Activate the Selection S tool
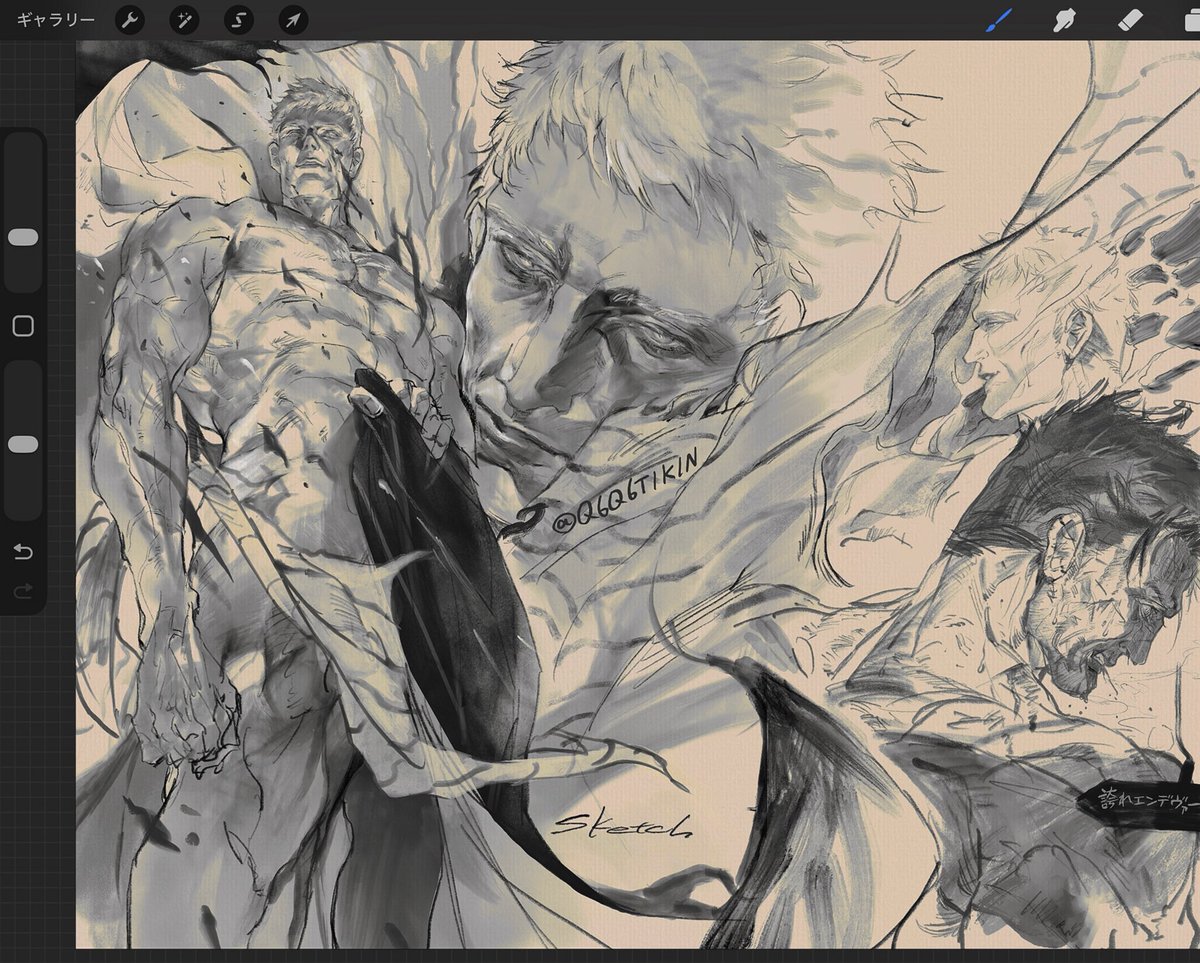 pyautogui.click(x=238, y=19)
